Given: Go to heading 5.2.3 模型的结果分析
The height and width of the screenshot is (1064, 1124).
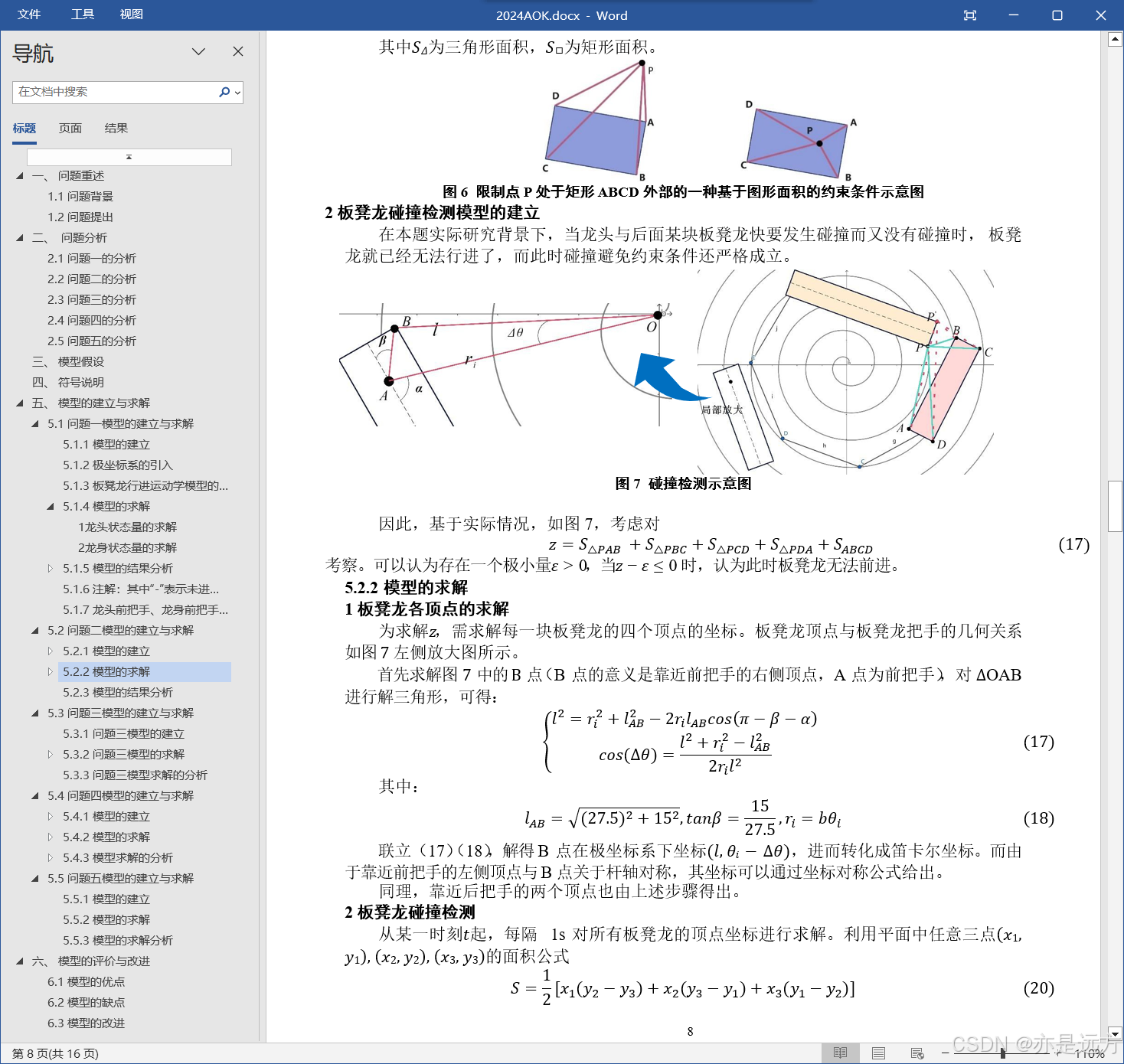Looking at the screenshot, I should 118,693.
